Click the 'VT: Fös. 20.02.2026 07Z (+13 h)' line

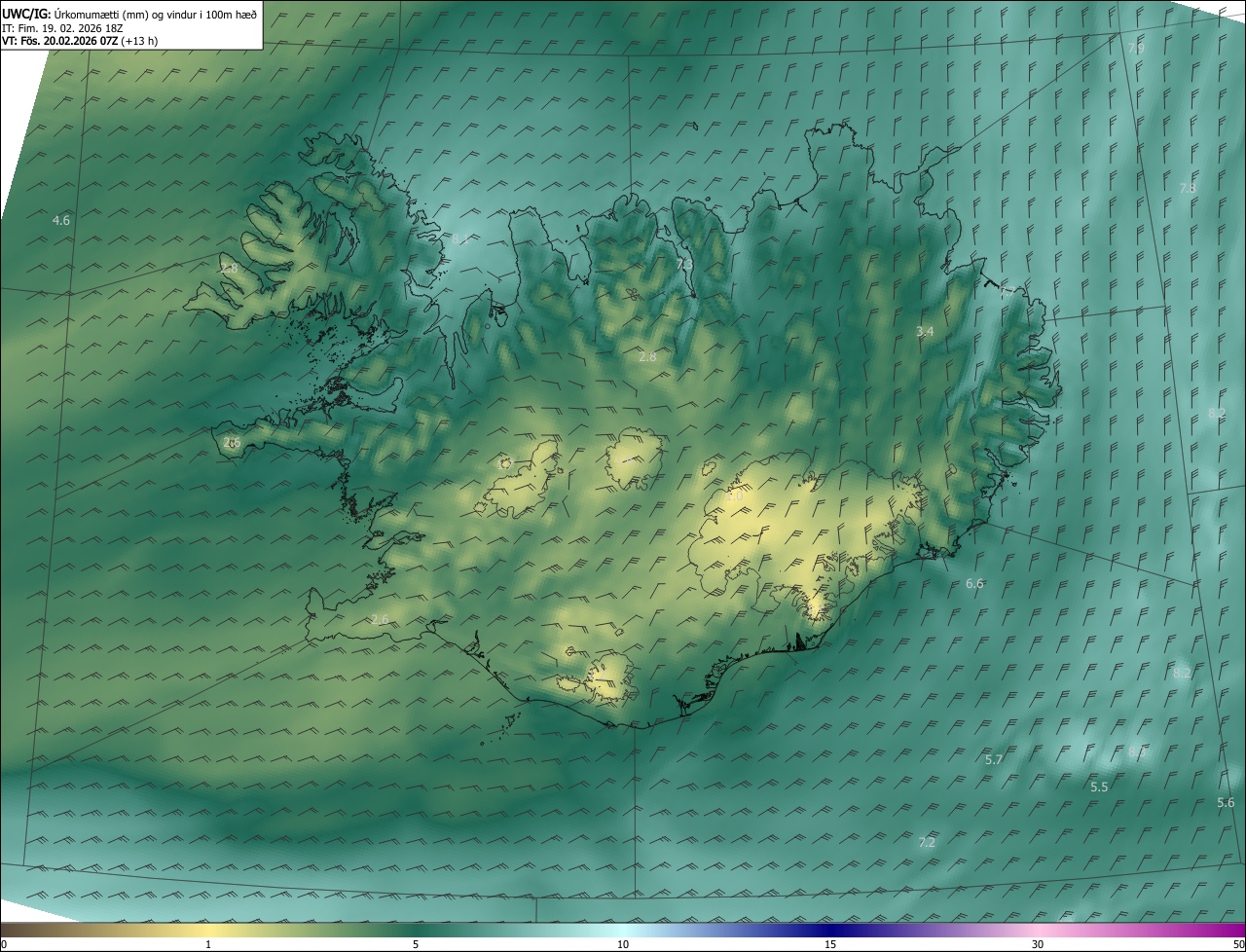80,41
